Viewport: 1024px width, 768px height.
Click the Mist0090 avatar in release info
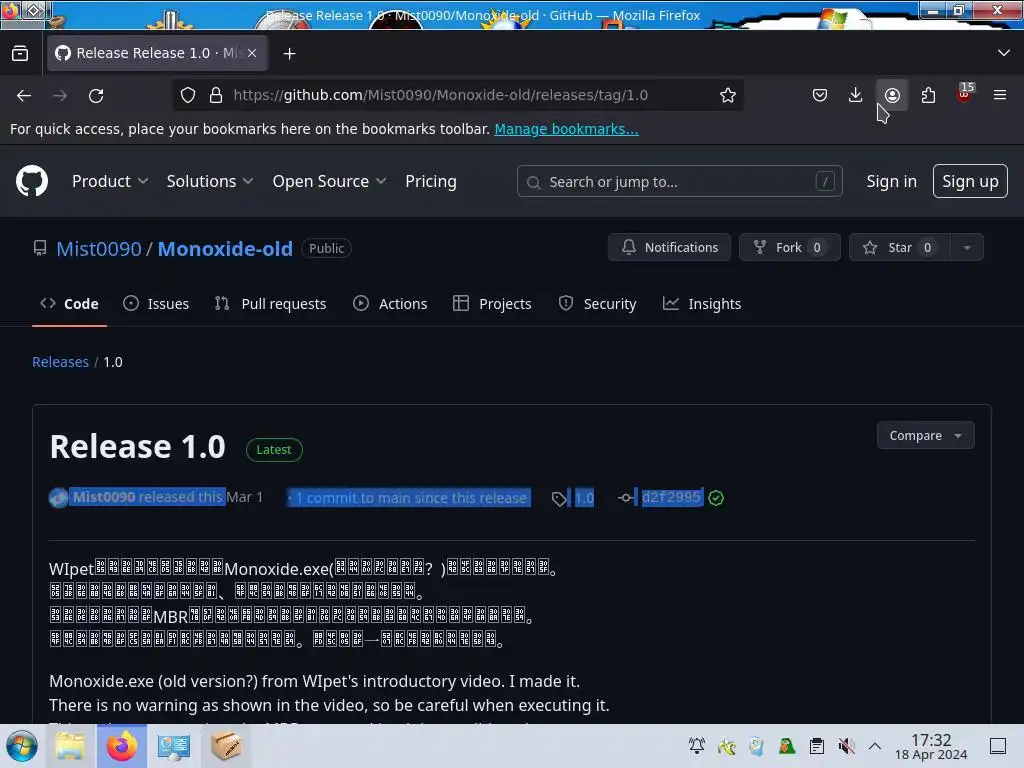[x=58, y=498]
